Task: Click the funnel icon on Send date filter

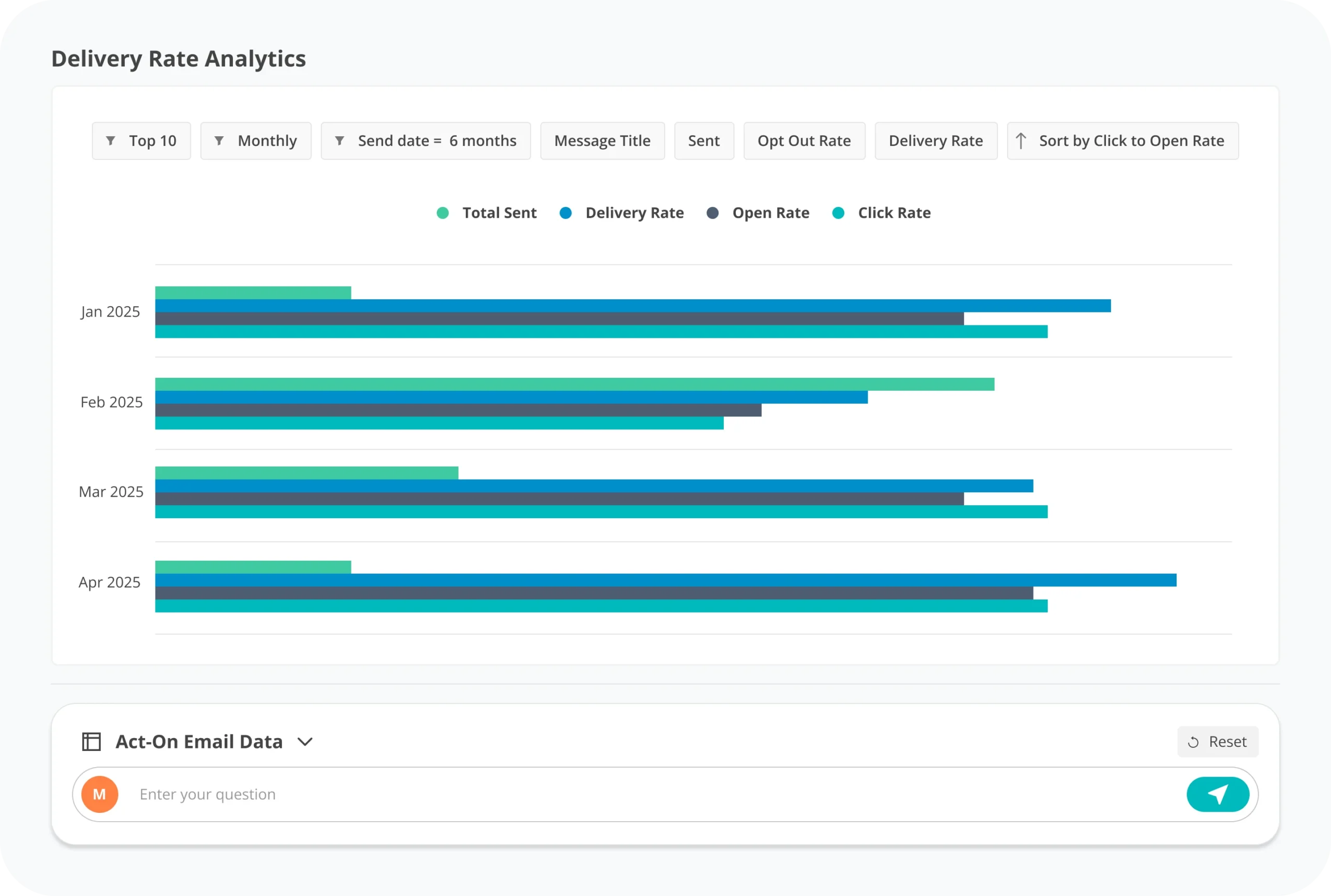Action: pyautogui.click(x=340, y=140)
